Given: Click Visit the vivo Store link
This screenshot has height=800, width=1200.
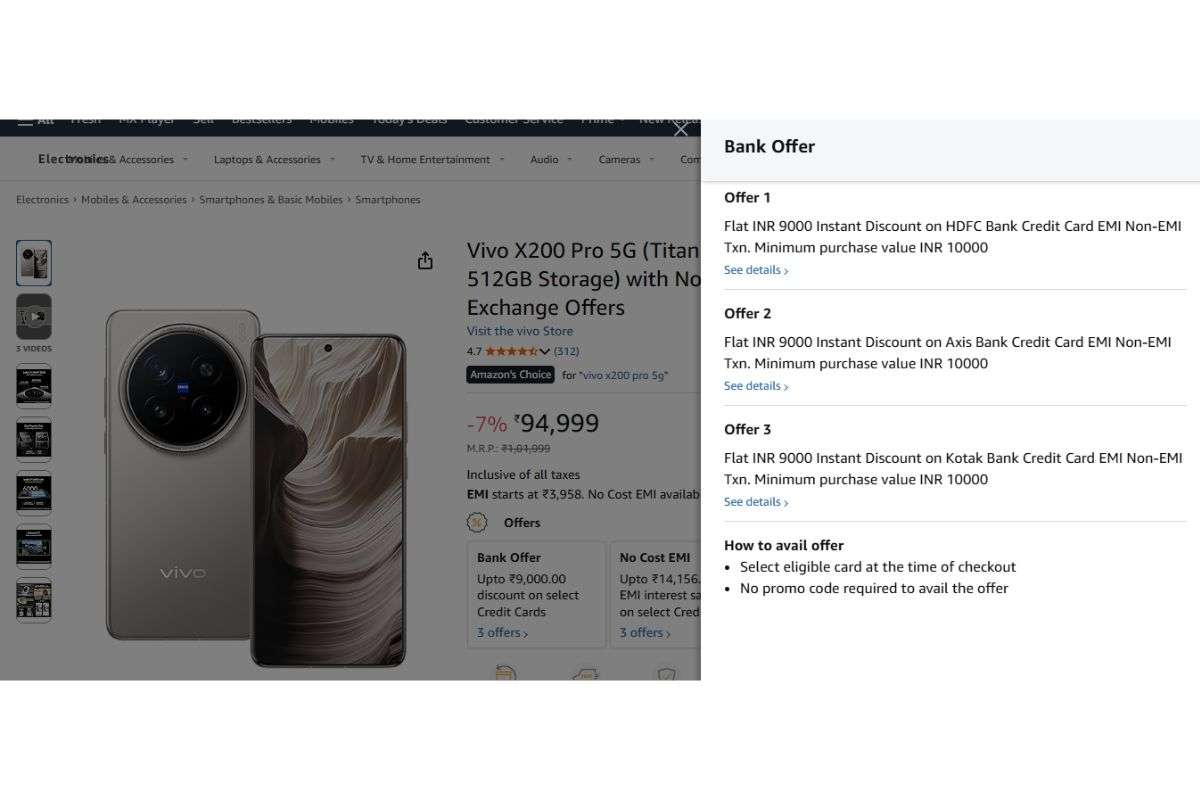Looking at the screenshot, I should point(519,330).
